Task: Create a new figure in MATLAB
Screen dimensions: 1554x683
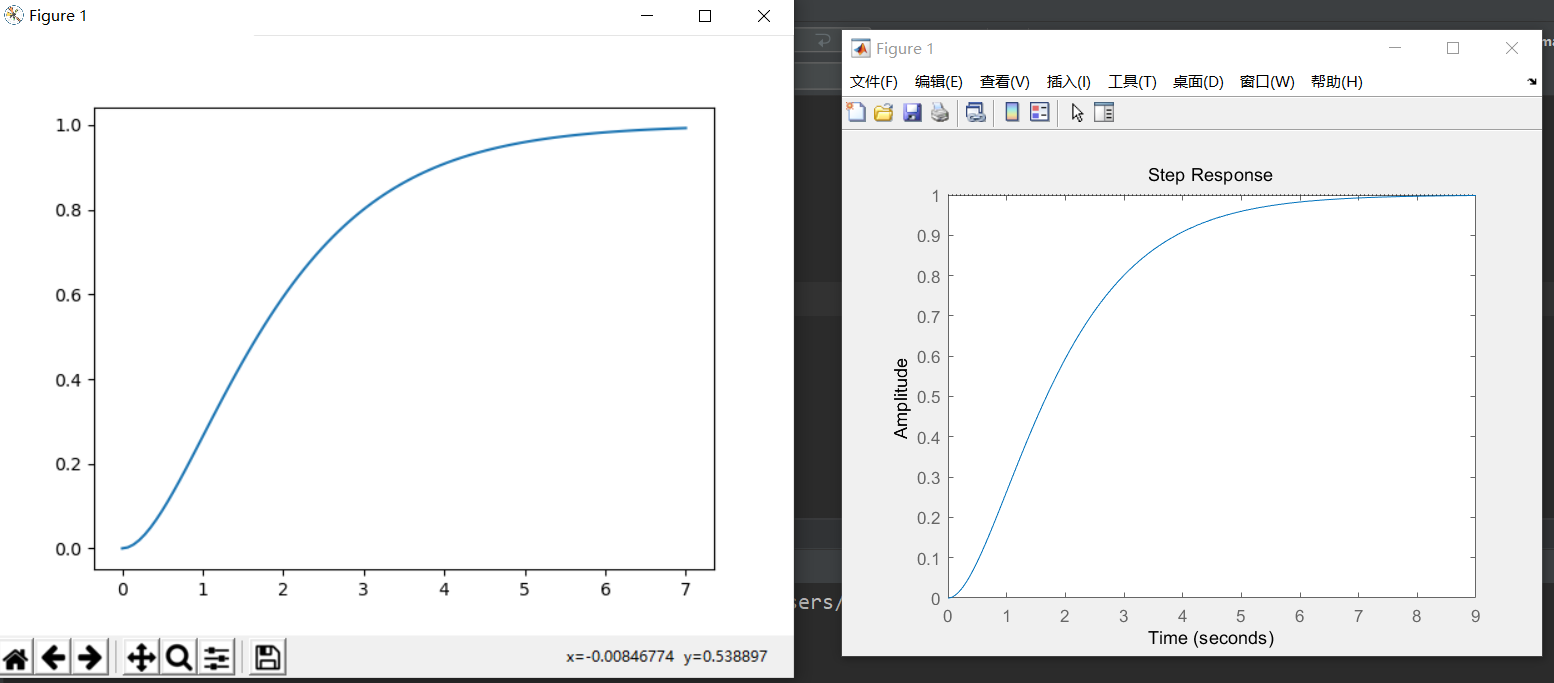Action: click(x=856, y=112)
